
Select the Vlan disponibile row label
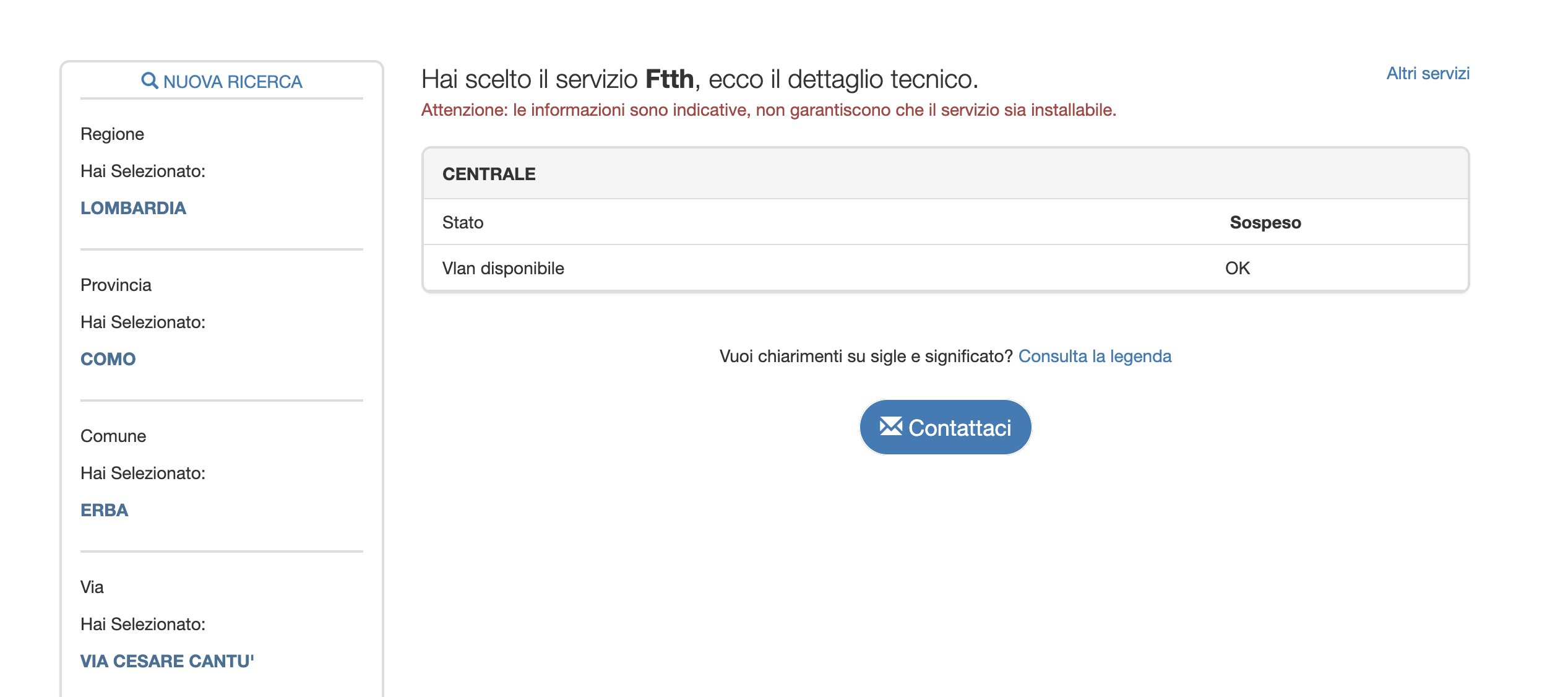point(503,268)
